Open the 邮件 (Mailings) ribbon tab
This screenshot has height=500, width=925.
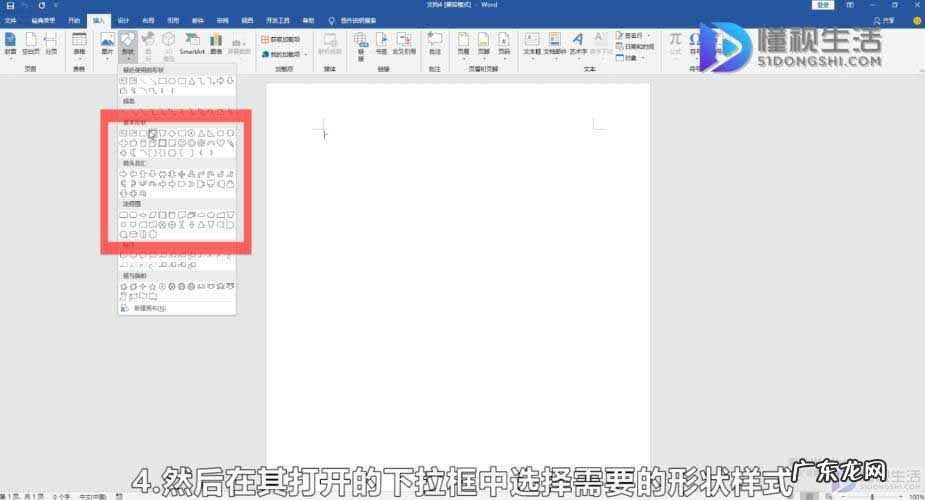pyautogui.click(x=198, y=21)
